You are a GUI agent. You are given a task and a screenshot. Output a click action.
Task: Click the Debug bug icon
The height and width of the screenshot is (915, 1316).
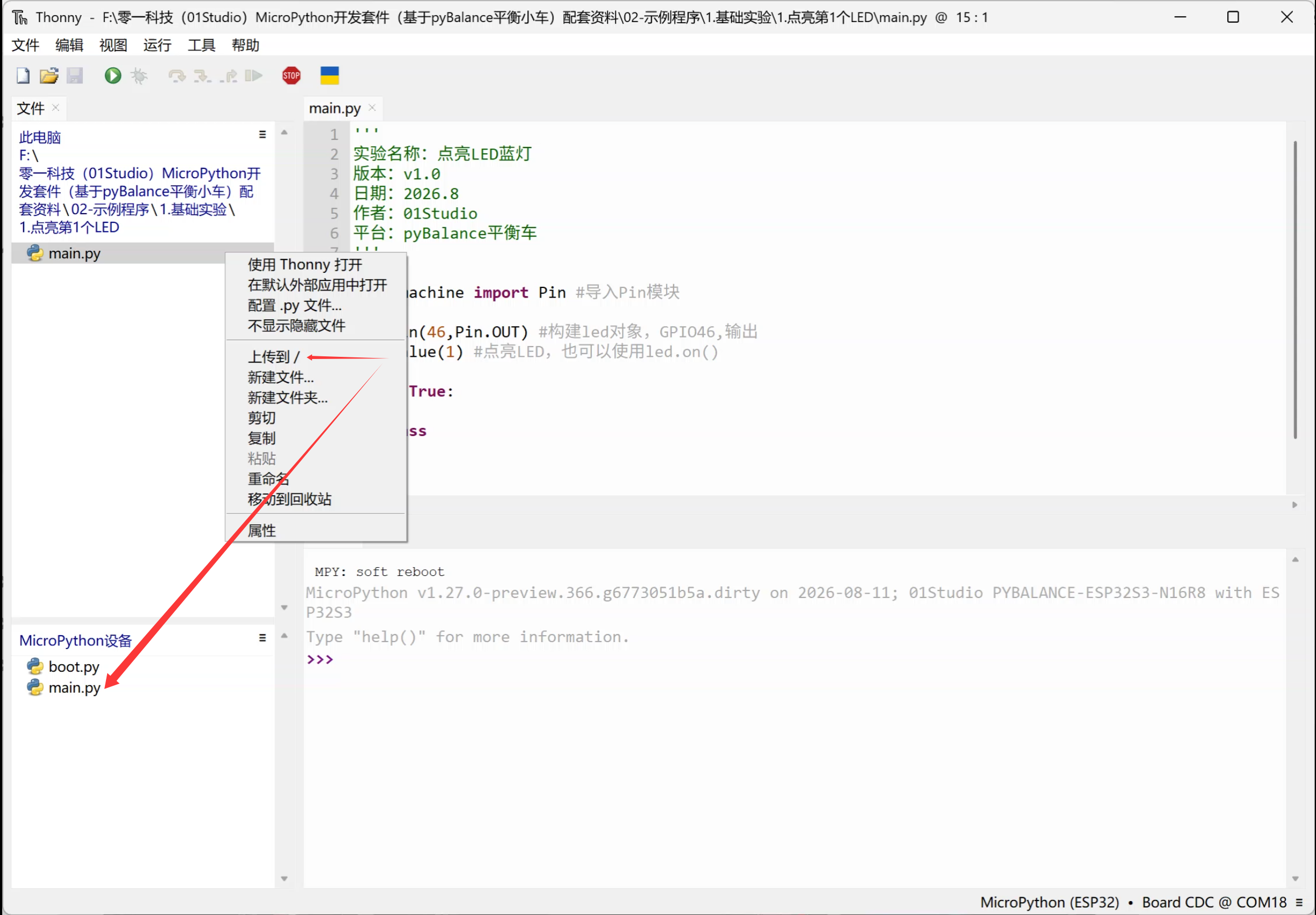[139, 76]
